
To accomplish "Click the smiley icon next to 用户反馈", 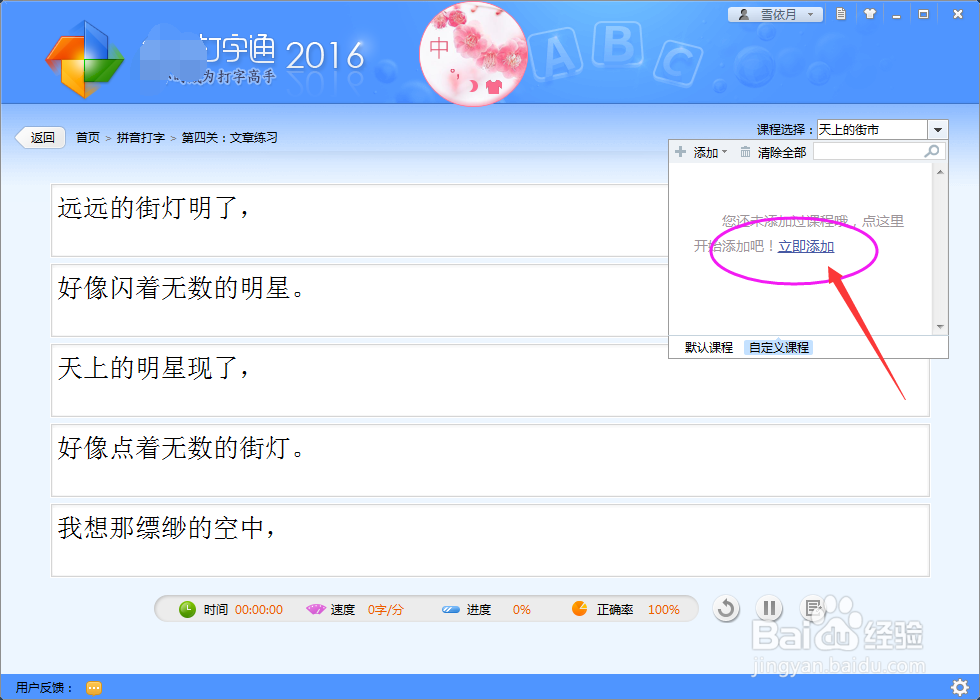I will click(93, 688).
